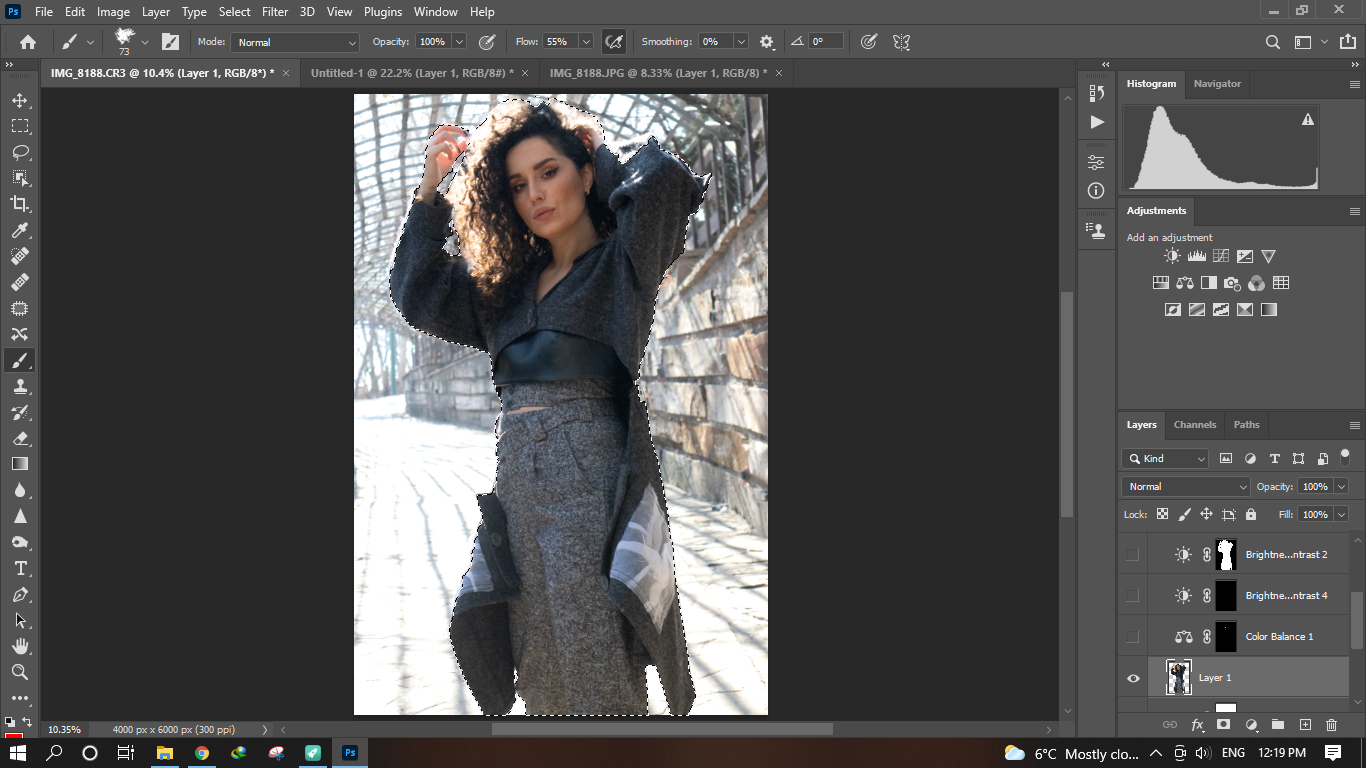Show the Color Balance 1 layer

click(x=1132, y=637)
